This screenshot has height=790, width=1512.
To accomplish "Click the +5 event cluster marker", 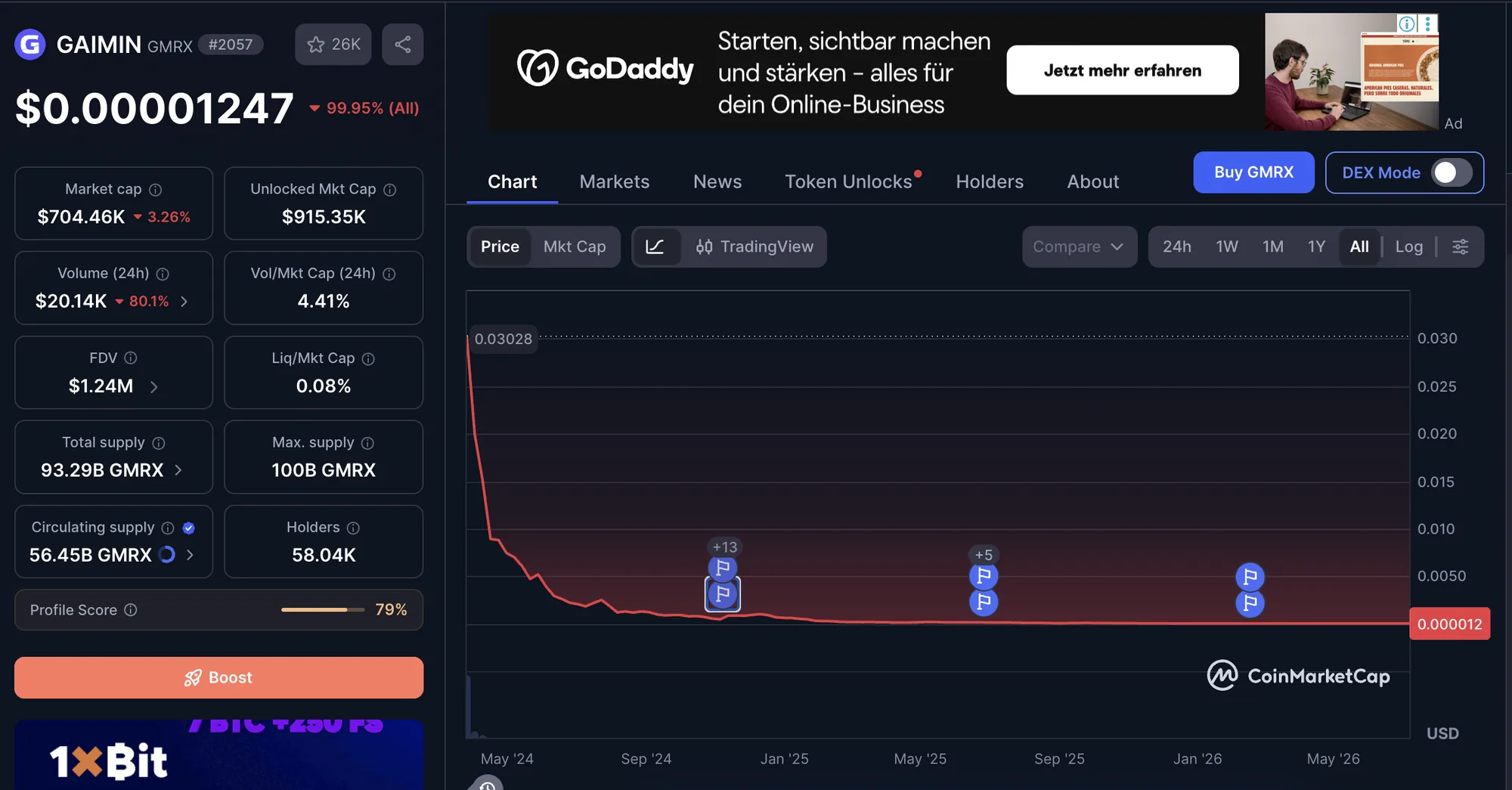I will click(984, 555).
